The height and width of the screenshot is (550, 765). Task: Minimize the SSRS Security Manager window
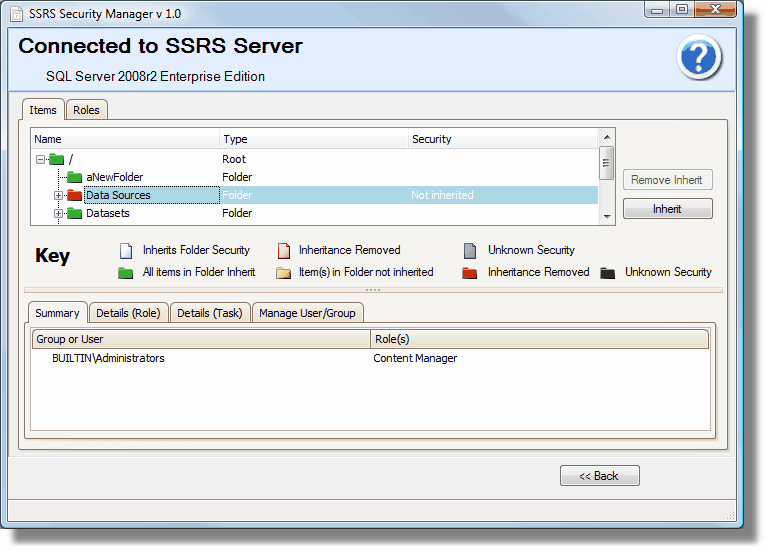tap(657, 10)
